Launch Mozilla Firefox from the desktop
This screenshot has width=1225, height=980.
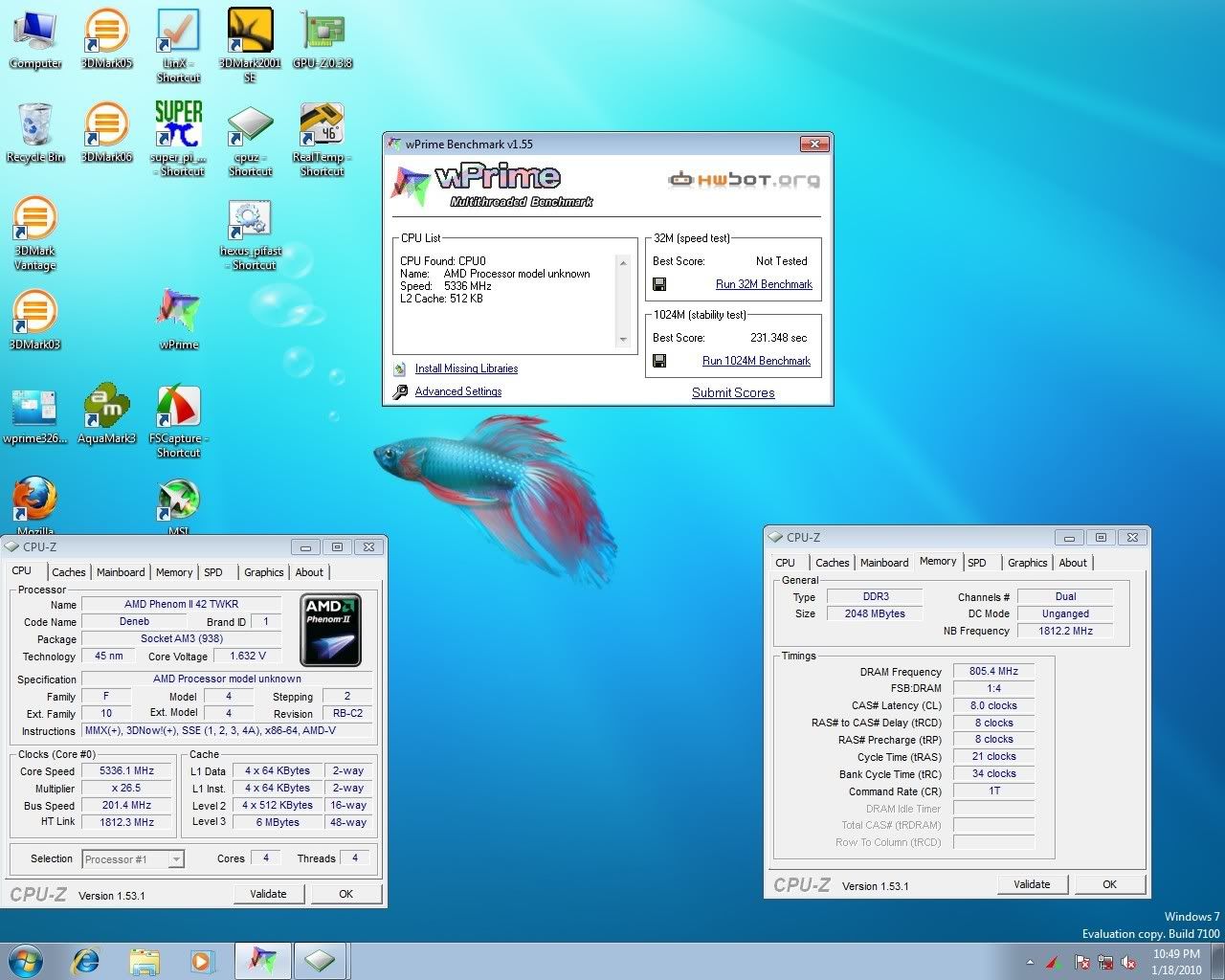34,505
